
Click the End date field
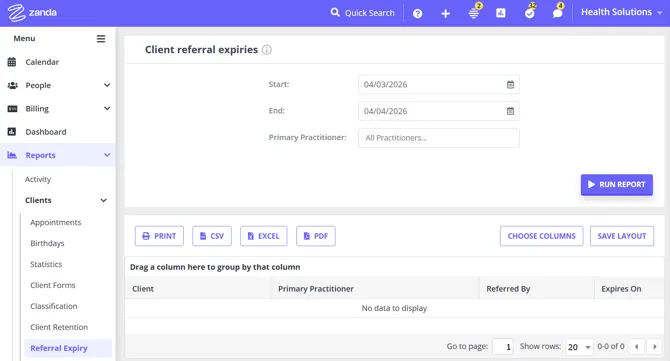pos(439,111)
